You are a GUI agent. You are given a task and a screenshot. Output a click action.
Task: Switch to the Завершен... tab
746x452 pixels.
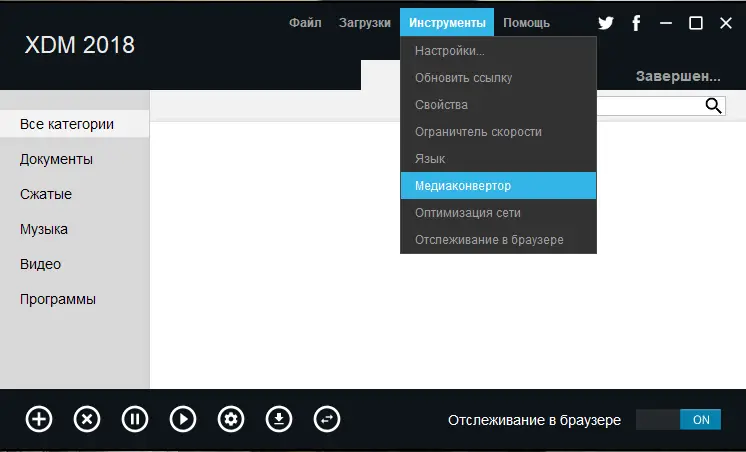pyautogui.click(x=678, y=76)
